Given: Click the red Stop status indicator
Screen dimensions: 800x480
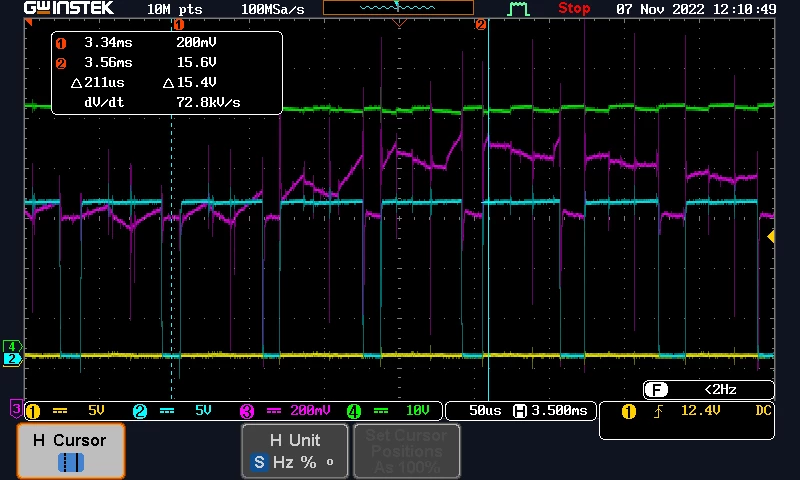Looking at the screenshot, I should (574, 8).
